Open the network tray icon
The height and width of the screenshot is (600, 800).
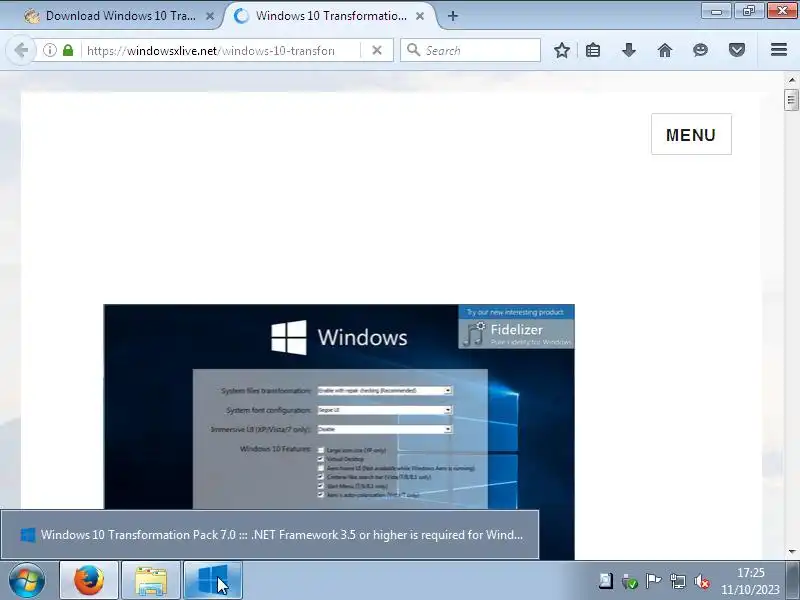[678, 581]
